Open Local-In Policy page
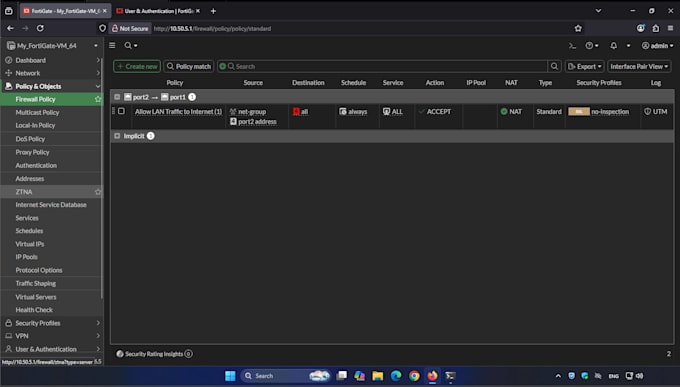 click(35, 125)
